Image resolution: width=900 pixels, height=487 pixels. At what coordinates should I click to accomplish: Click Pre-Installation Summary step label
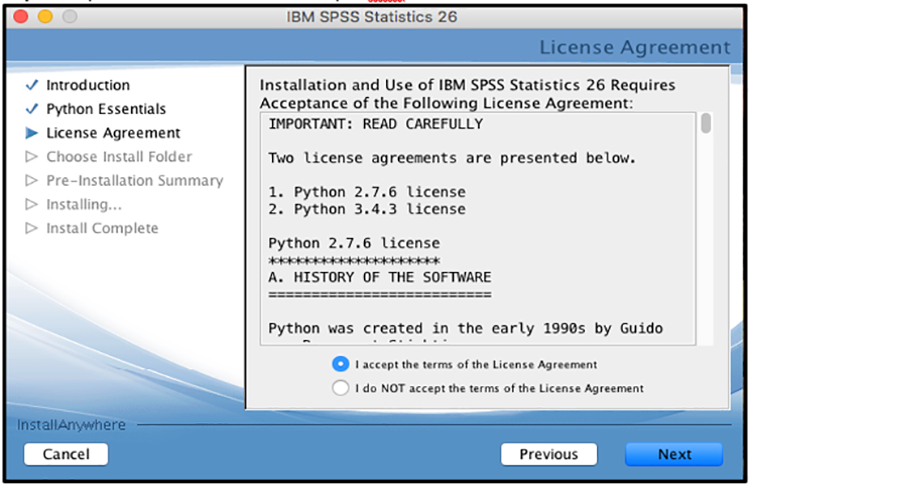[x=135, y=180]
